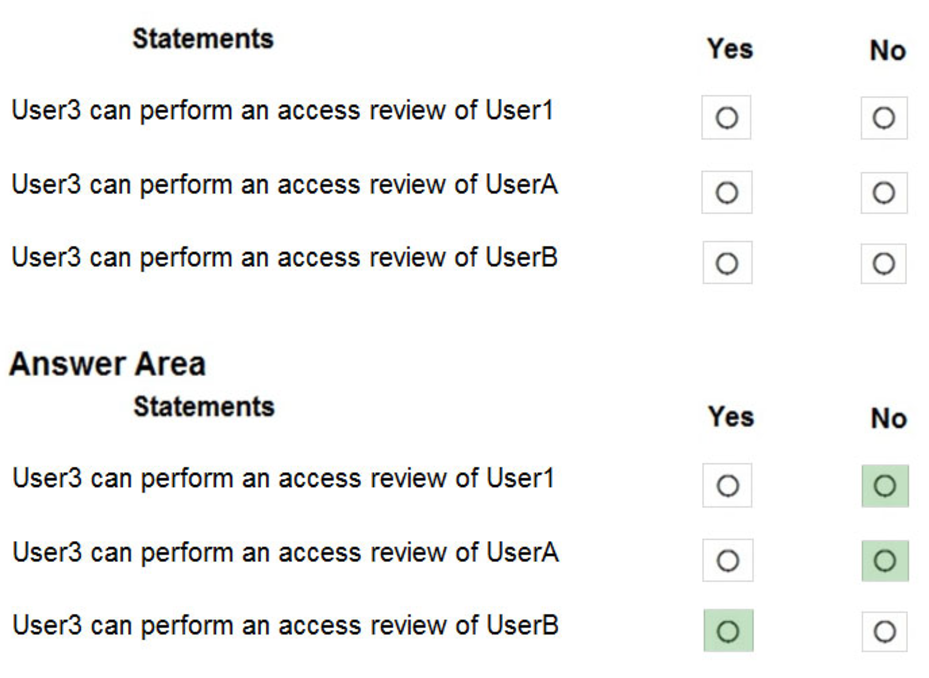
Task: Select Yes for UserB in the upper statements list
Action: point(727,265)
